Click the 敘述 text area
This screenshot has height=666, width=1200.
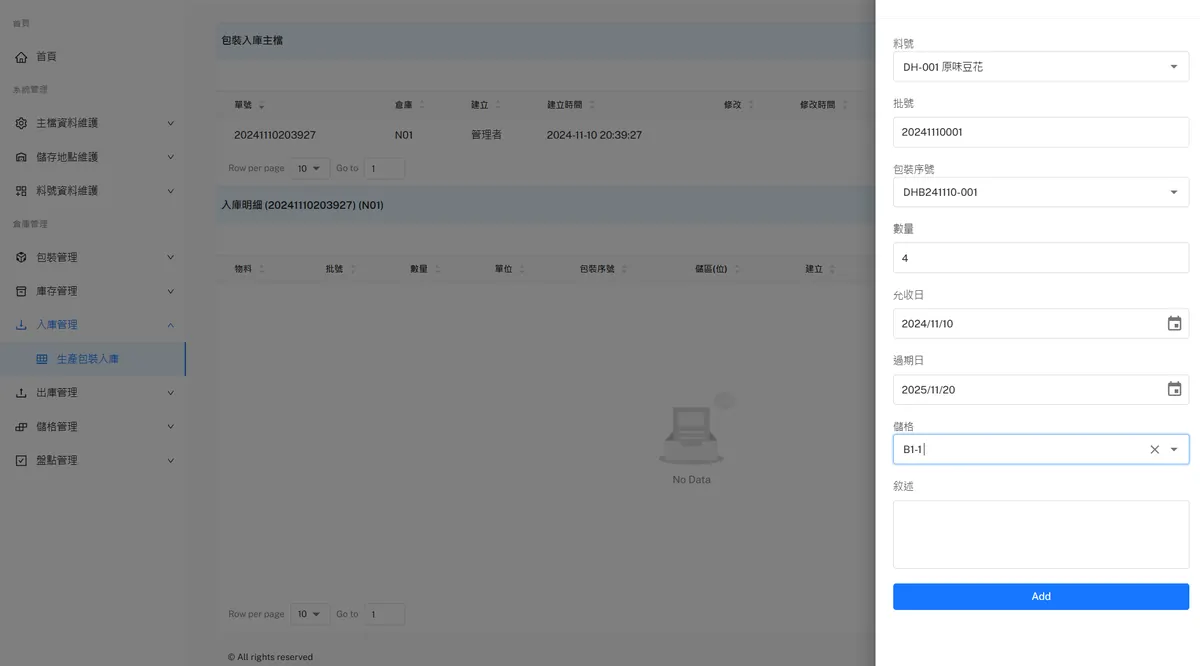tap(1040, 535)
